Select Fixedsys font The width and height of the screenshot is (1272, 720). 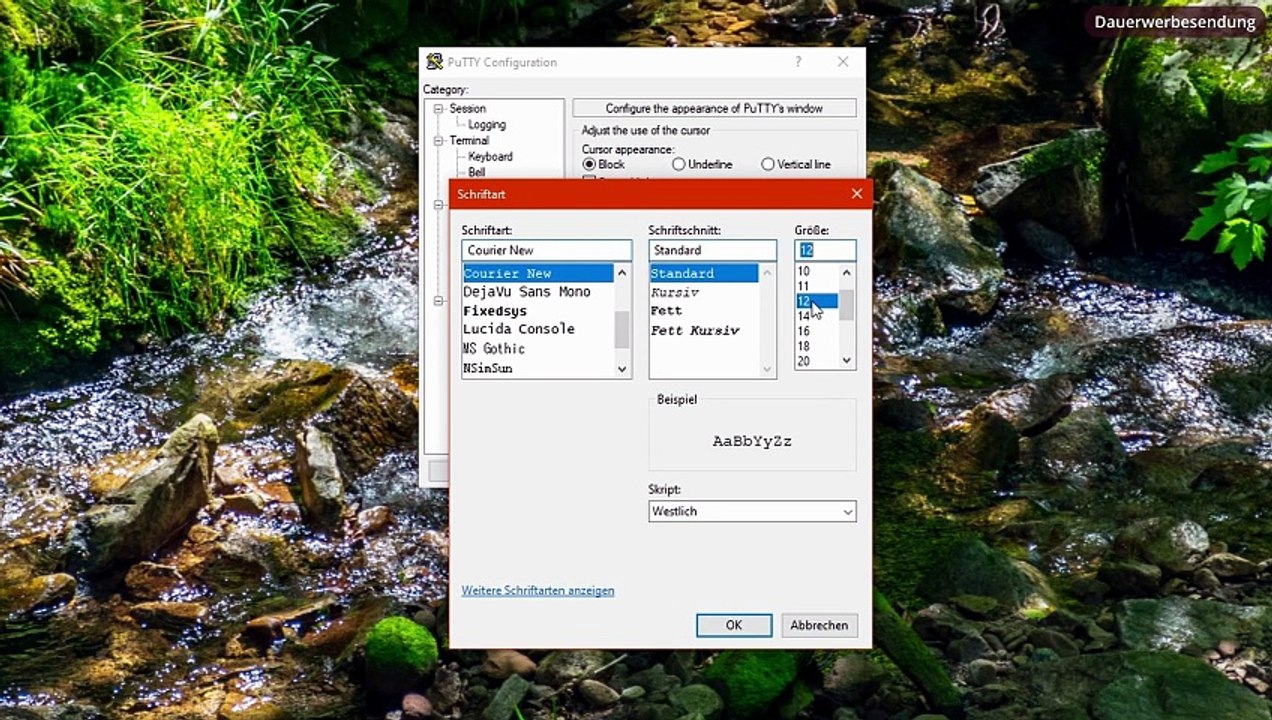point(538,311)
